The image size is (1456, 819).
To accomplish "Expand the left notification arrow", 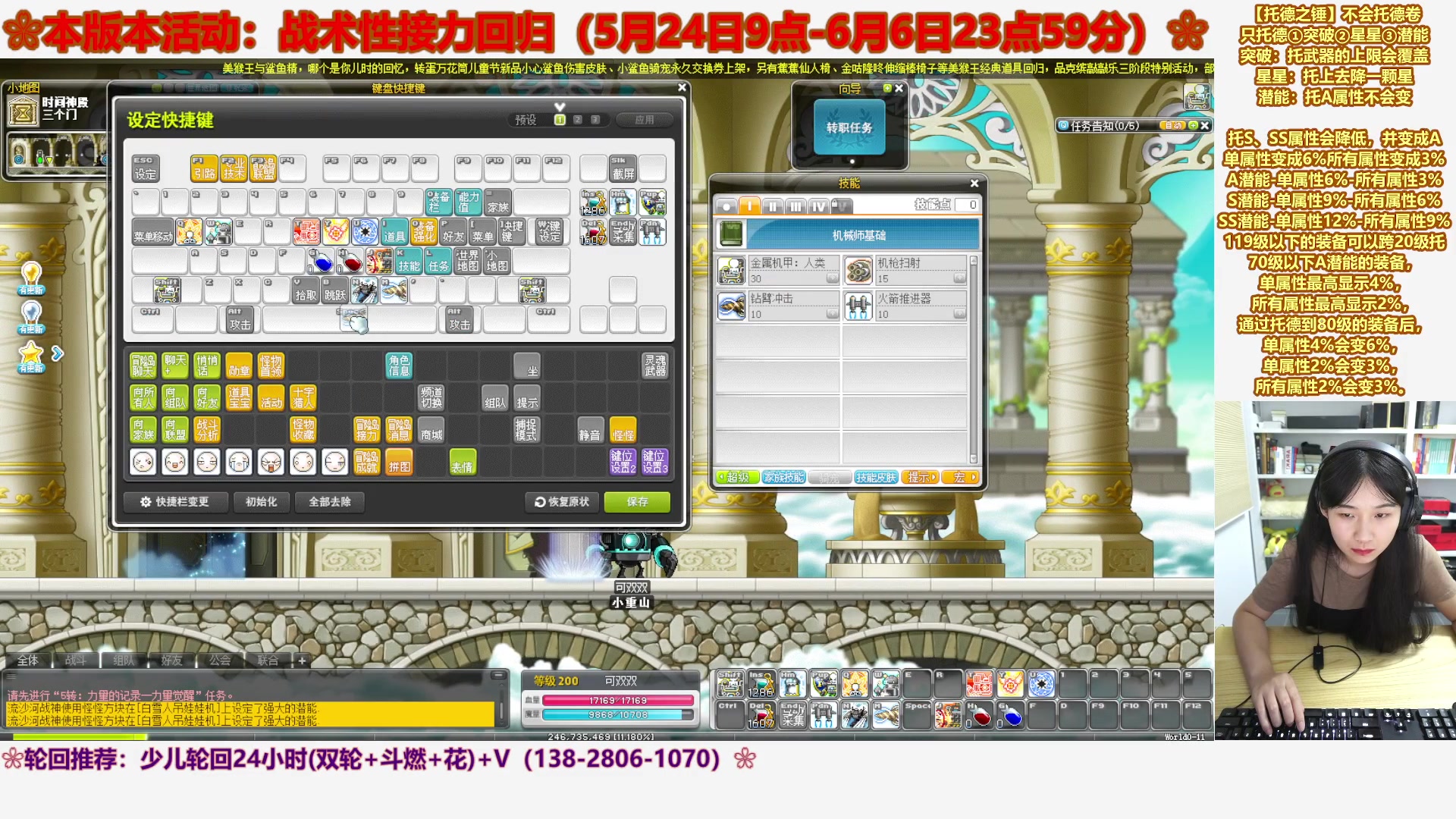I will tap(57, 353).
